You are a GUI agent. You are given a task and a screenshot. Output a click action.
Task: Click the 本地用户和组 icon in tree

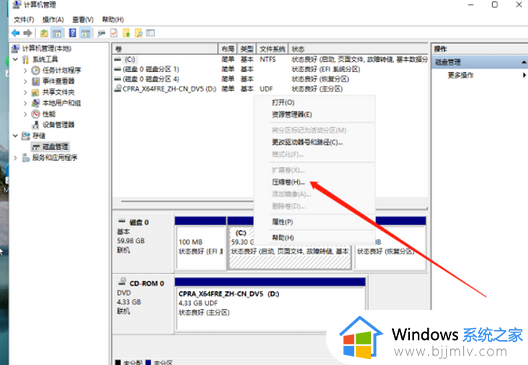[x=35, y=103]
